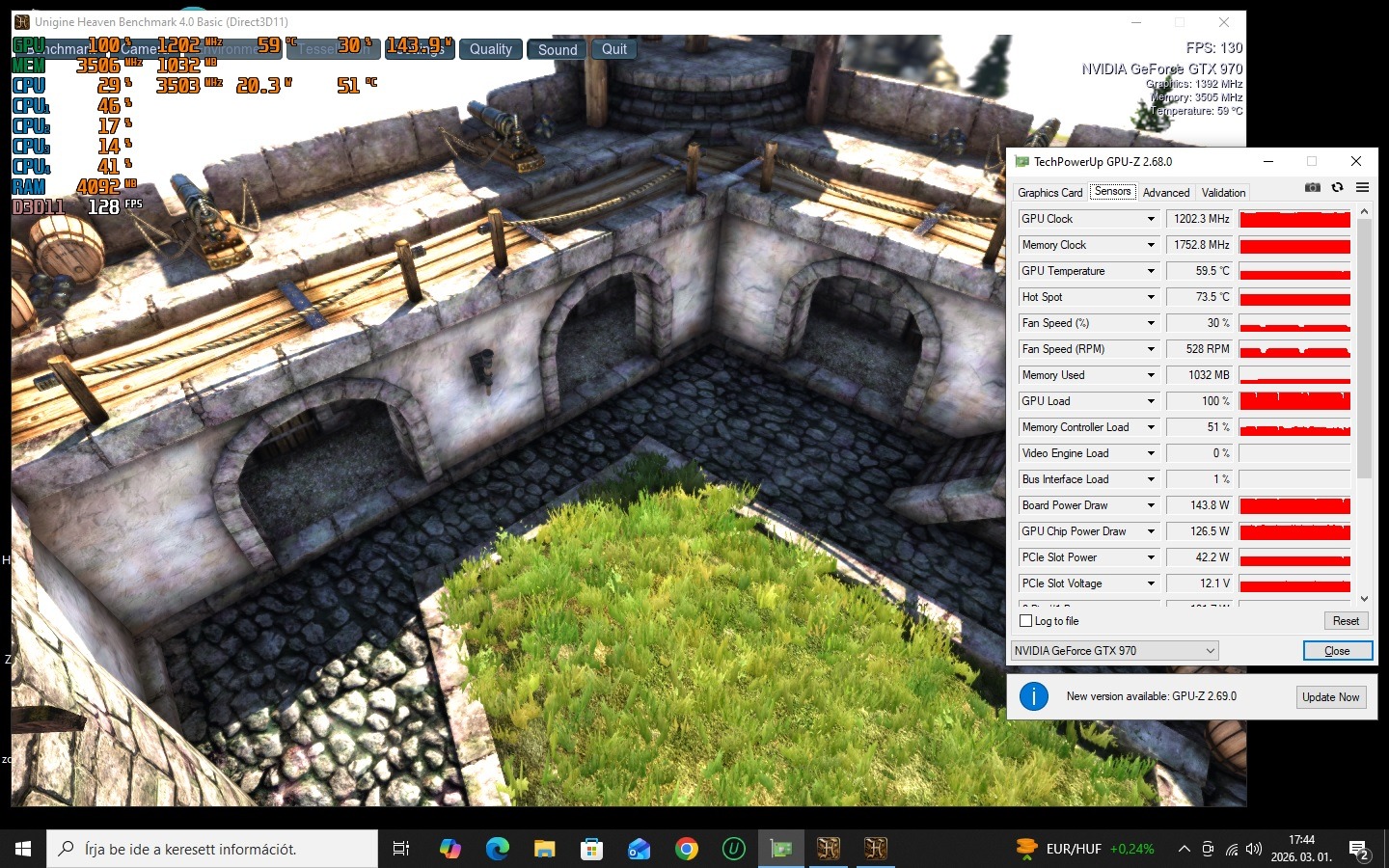Open the GPU Temperature sensor dropdown
The height and width of the screenshot is (868, 1389).
1151,271
